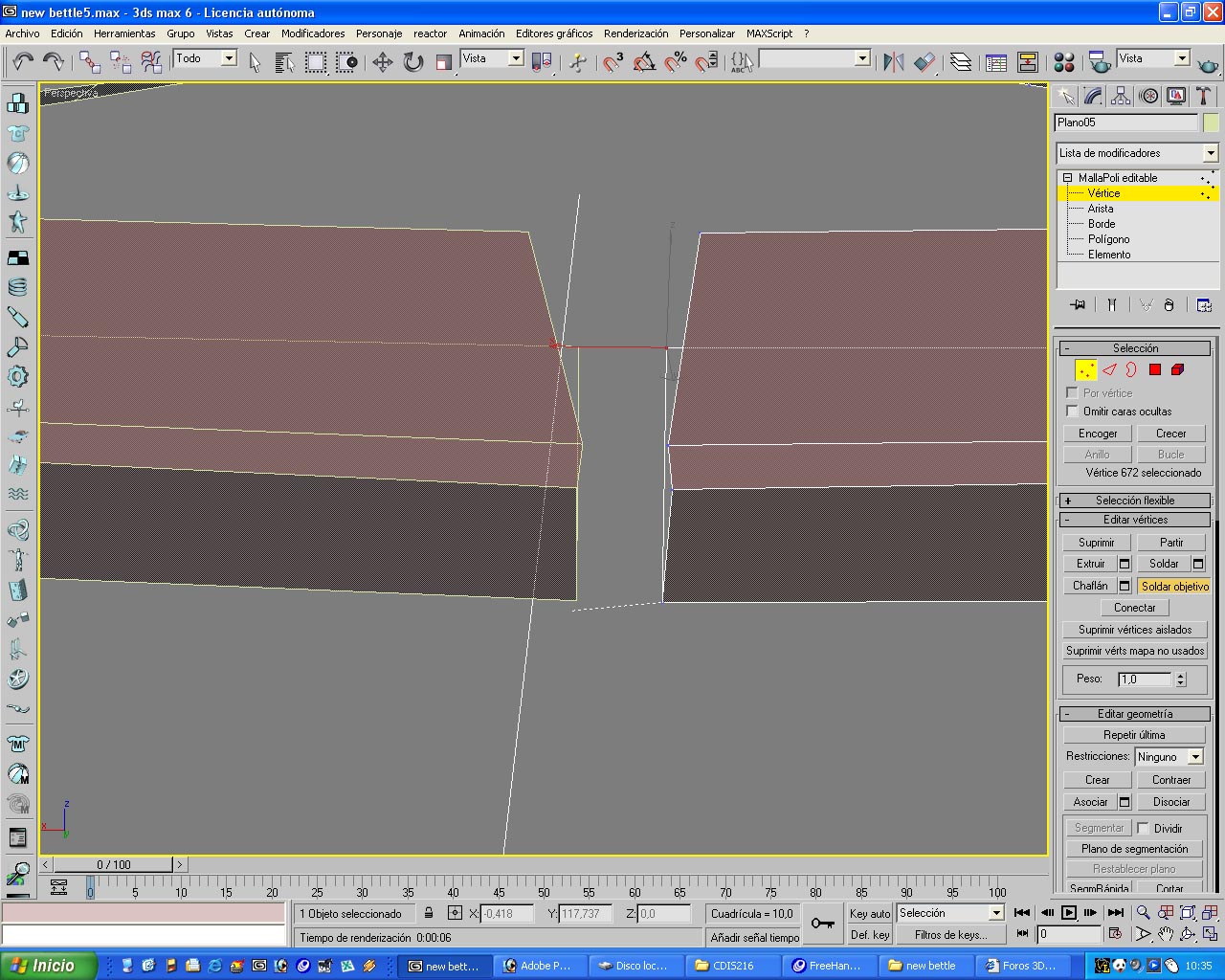The image size is (1225, 980).
Task: Select the Move tool in the toolbar
Action: coord(383,62)
